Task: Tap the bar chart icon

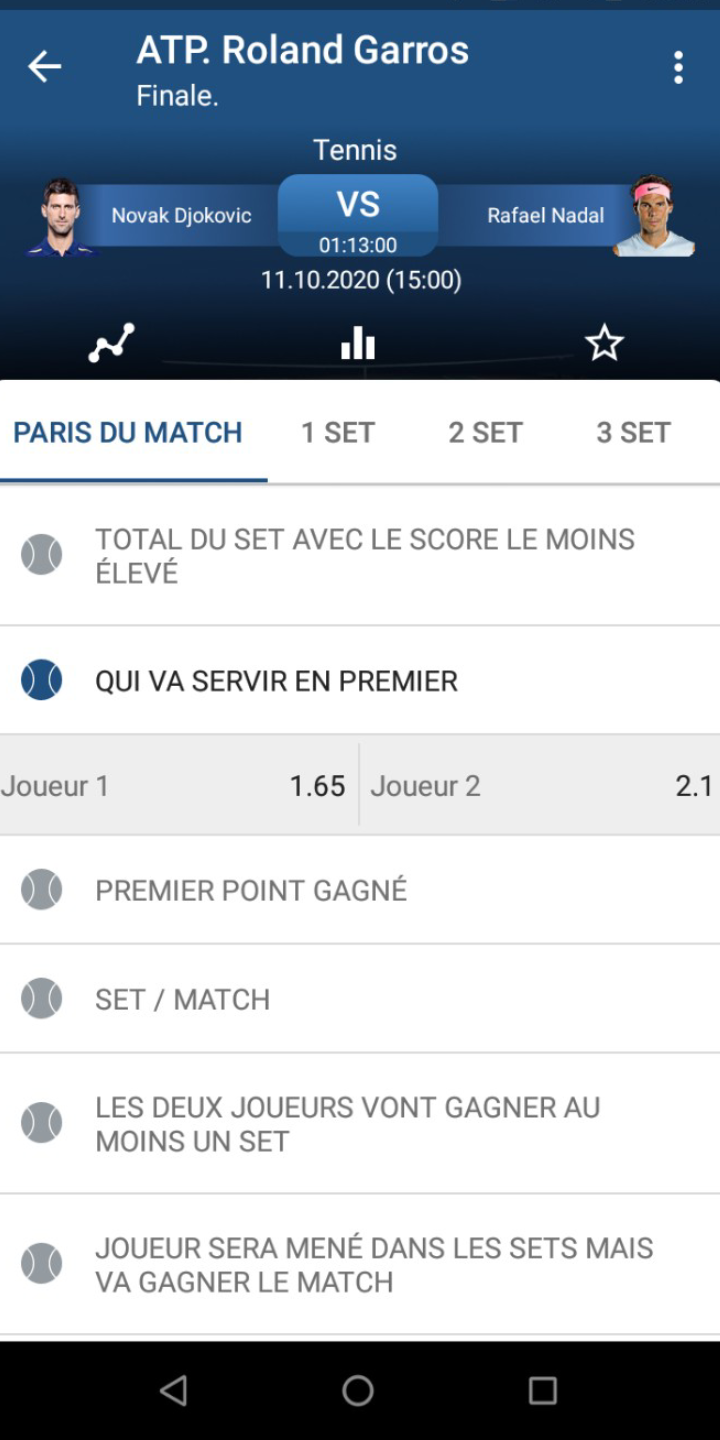Action: (x=358, y=343)
